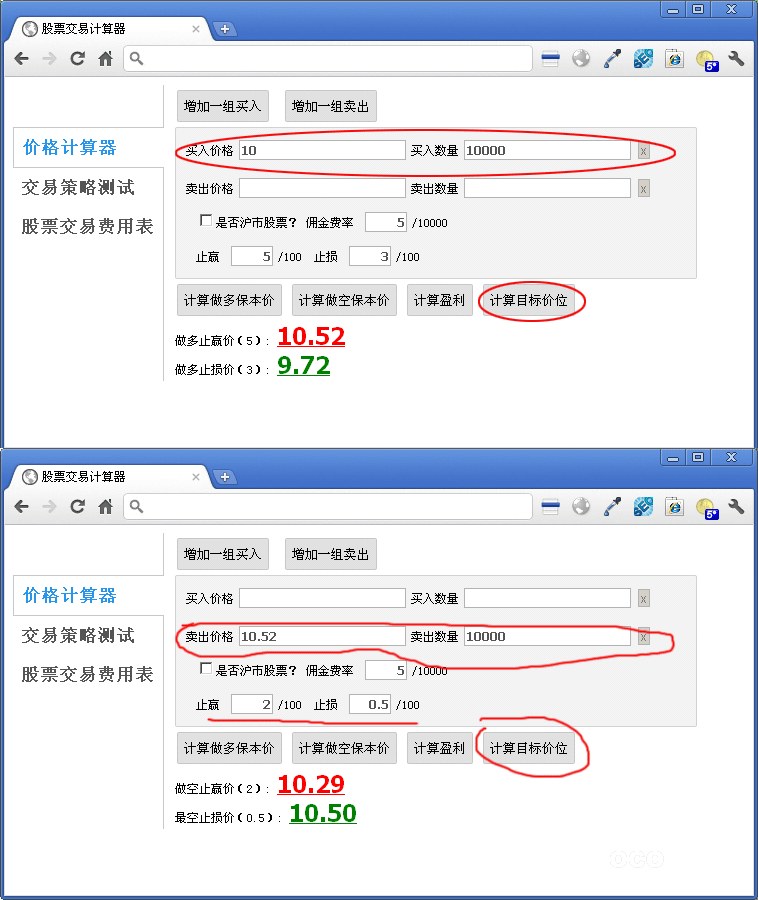Select 股票交易费用表 in top window sidebar
Viewport: 758px width, 900px height.
pyautogui.click(x=87, y=226)
